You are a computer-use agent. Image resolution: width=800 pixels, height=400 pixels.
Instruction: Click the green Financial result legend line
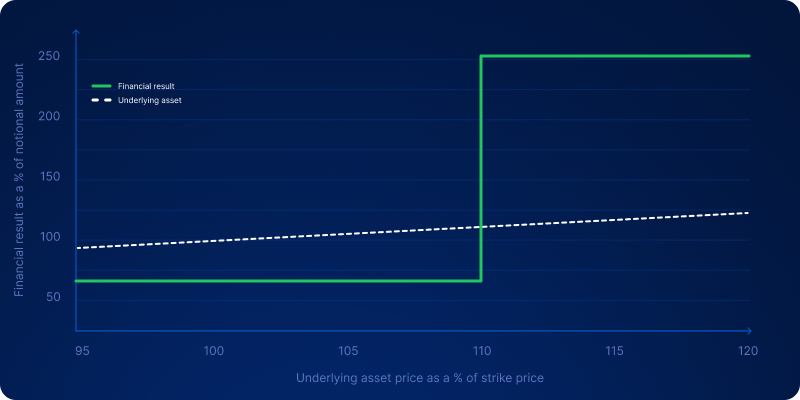tap(102, 86)
